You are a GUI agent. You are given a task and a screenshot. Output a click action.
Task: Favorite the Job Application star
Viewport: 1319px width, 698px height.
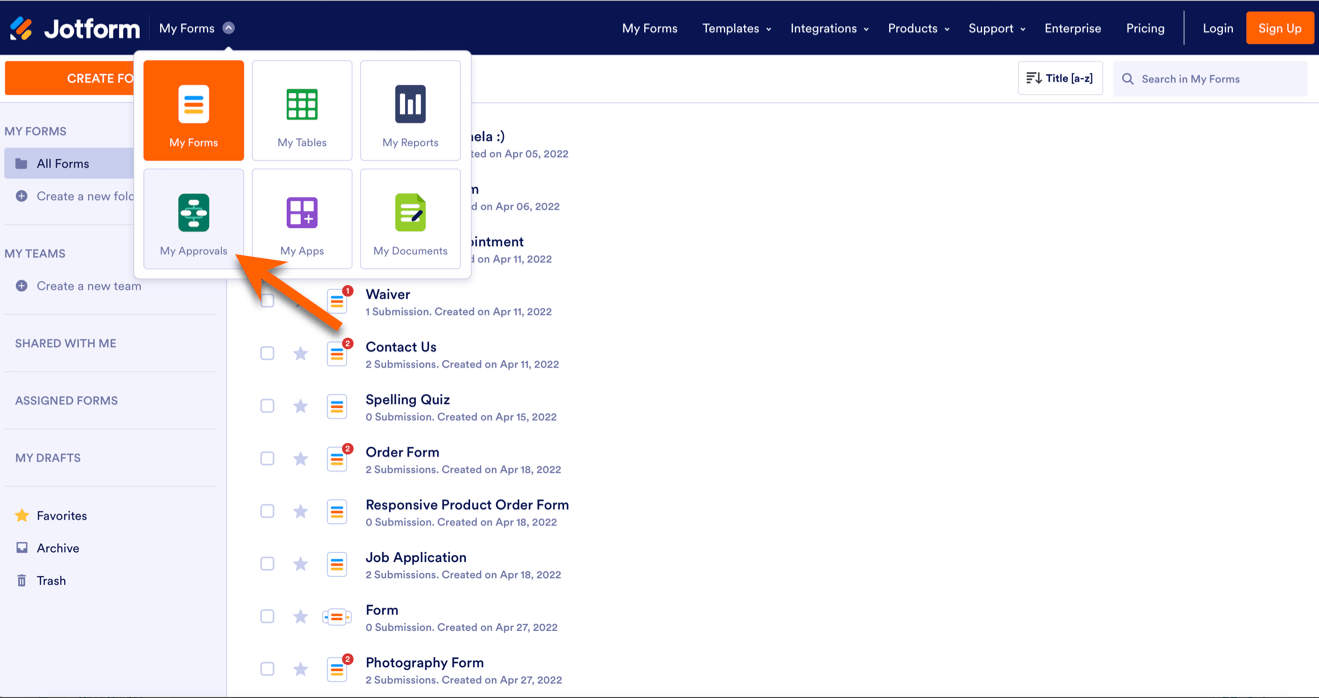tap(300, 564)
